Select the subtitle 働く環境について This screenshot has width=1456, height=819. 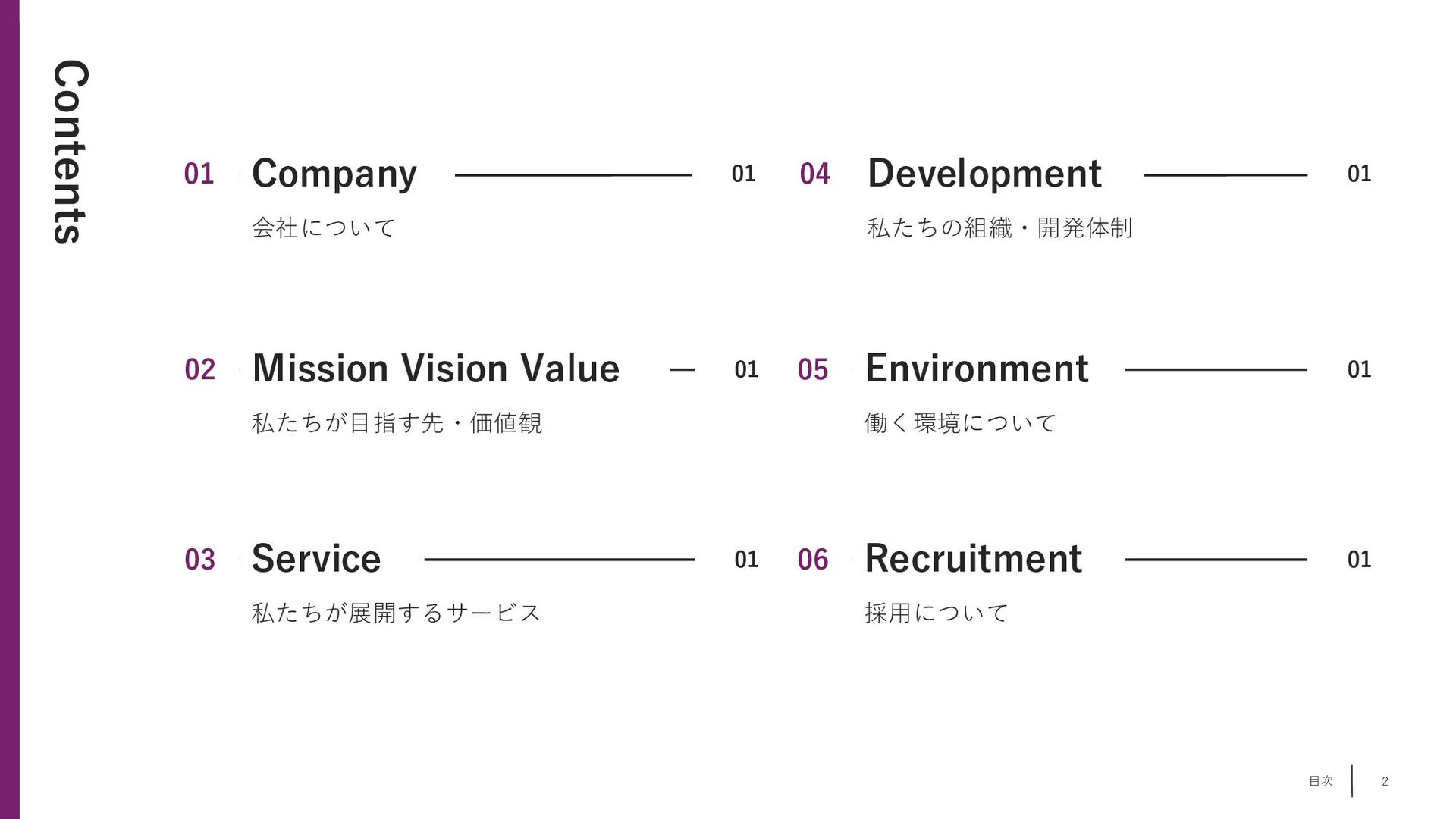coord(960,422)
